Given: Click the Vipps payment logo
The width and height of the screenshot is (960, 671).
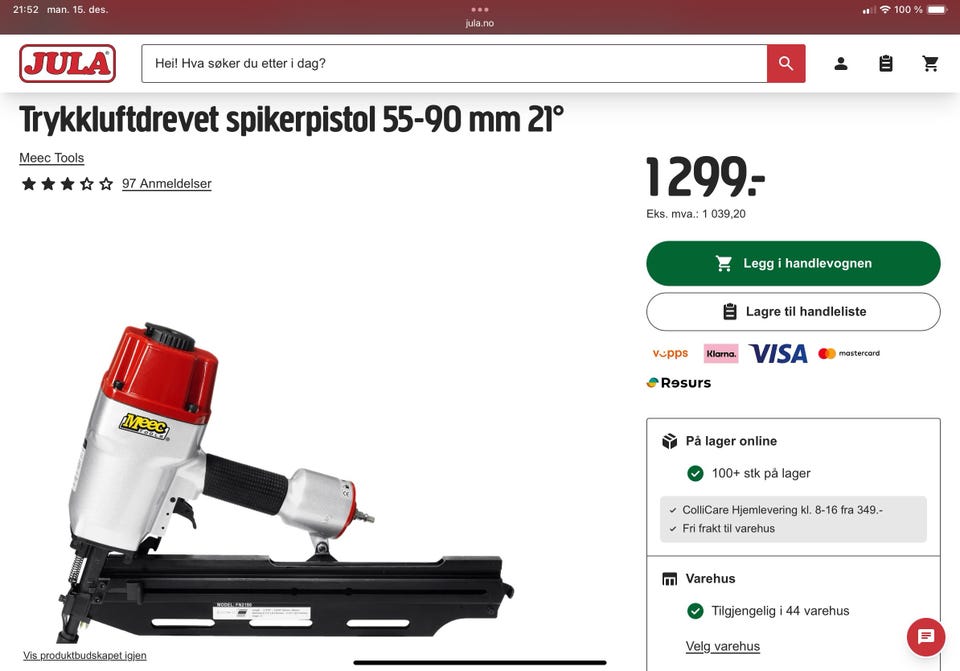Looking at the screenshot, I should tap(670, 353).
